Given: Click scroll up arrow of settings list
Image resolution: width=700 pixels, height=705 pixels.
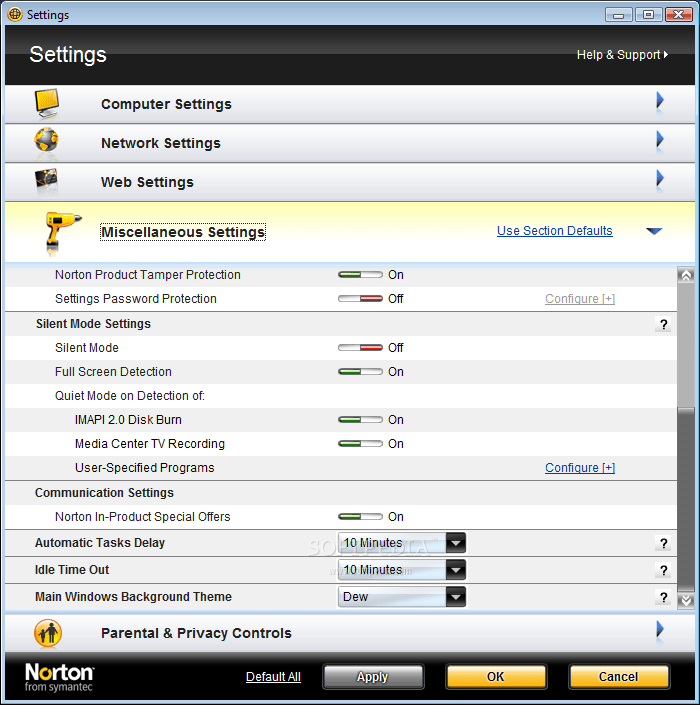Looking at the screenshot, I should point(686,275).
